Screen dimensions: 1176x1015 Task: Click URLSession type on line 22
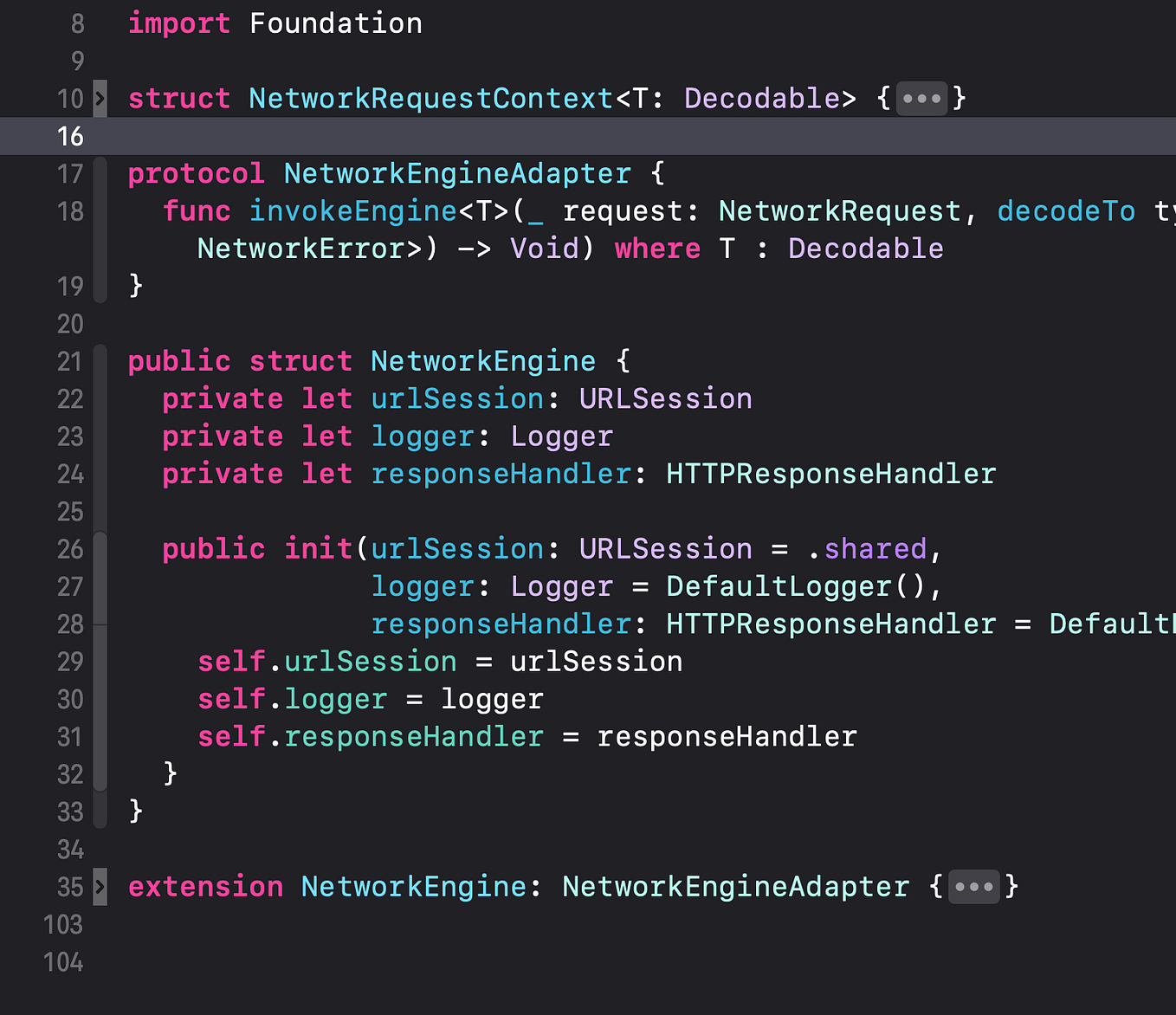tap(665, 398)
